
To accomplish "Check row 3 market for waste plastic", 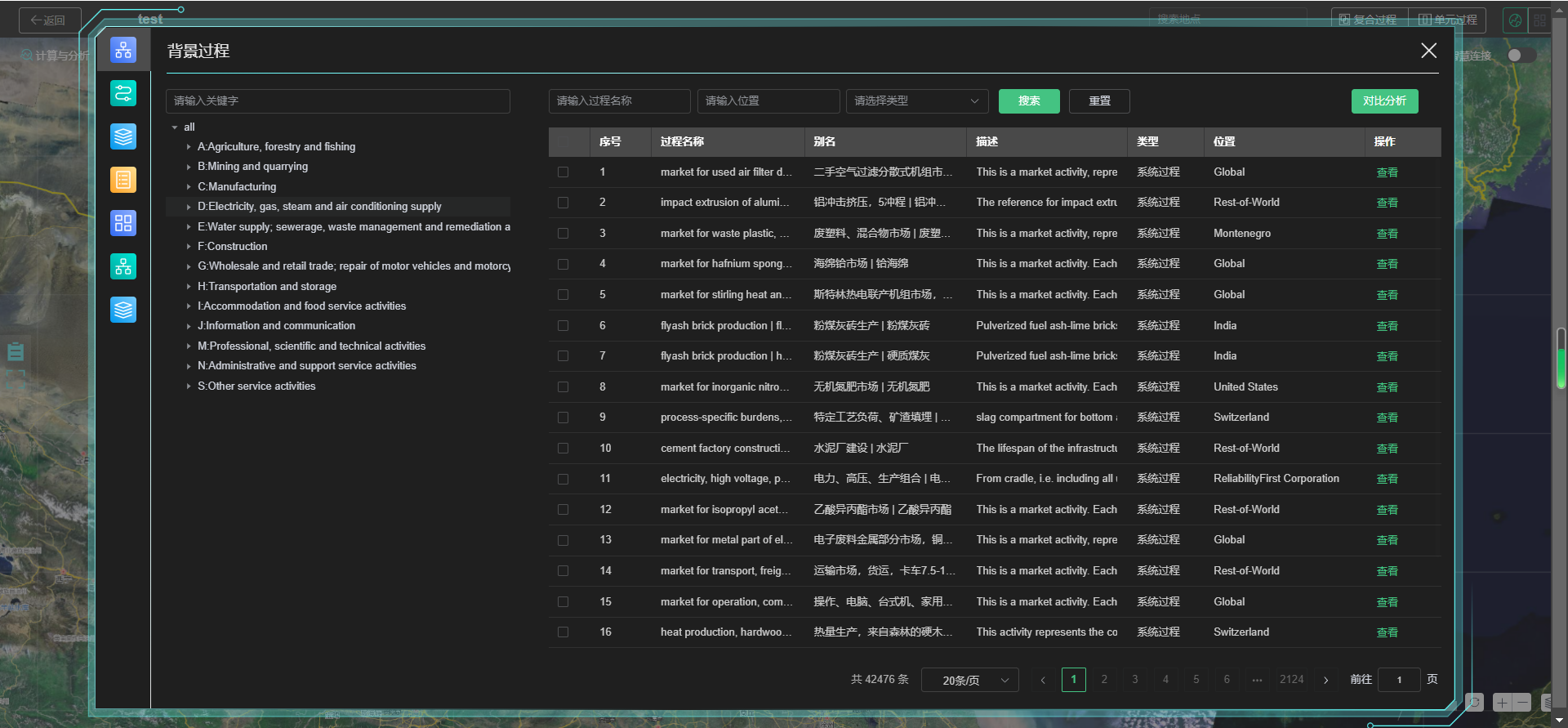I will point(563,234).
